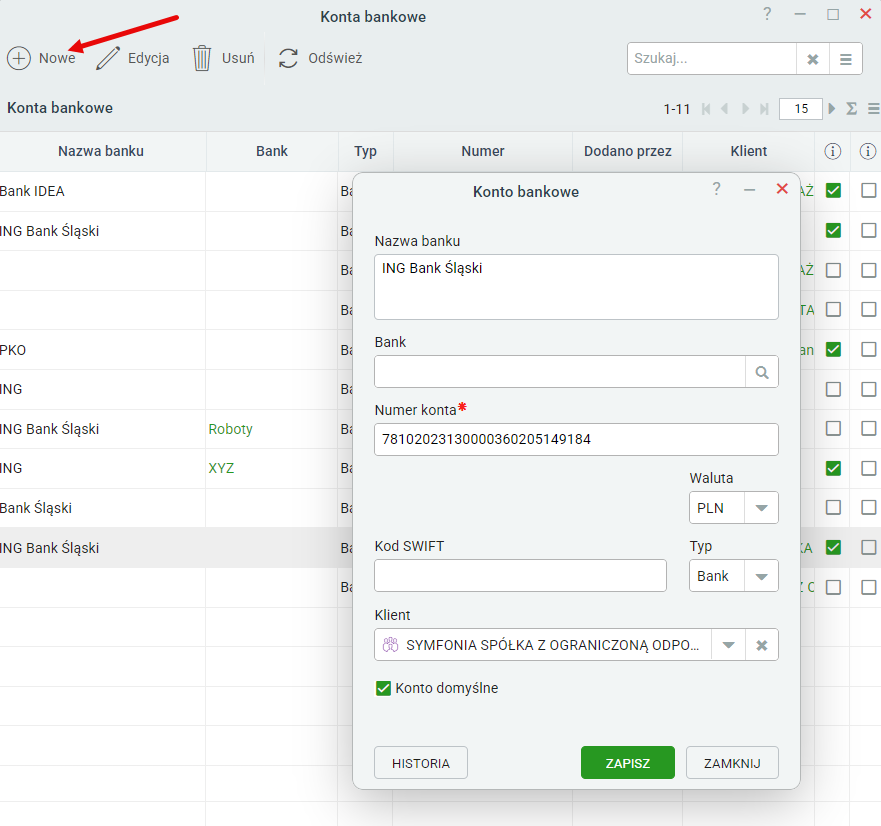Go to first page of Konta bankowe list
881x826 pixels.
[706, 108]
